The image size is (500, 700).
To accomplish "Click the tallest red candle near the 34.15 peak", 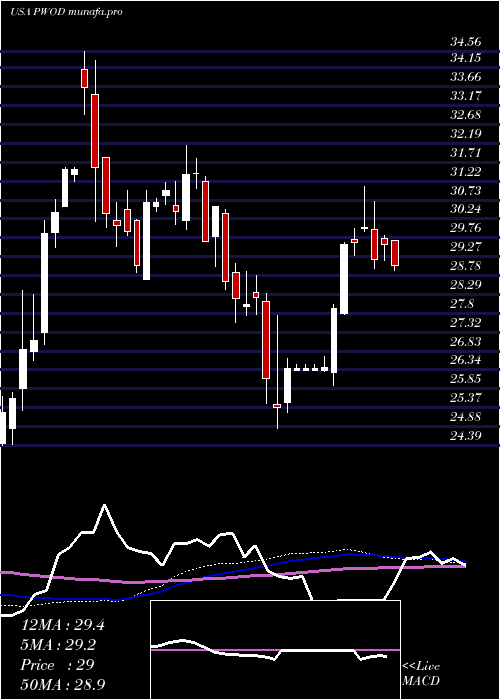I will pyautogui.click(x=95, y=131).
